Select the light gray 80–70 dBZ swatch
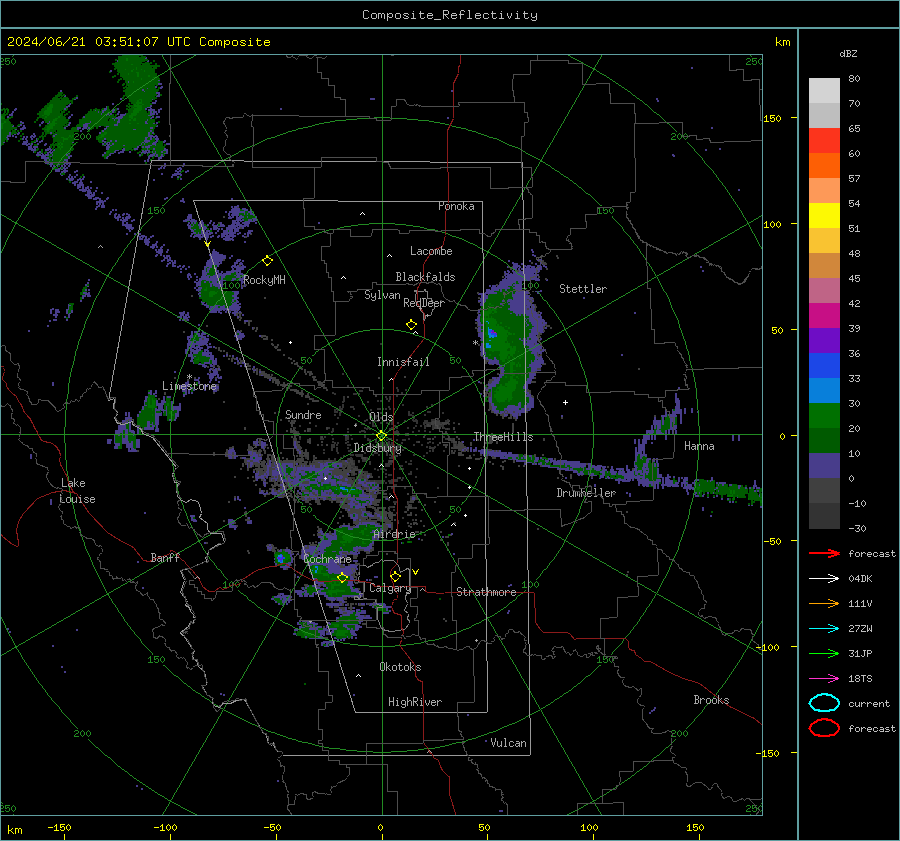Screen dimensions: 900x841 824,91
